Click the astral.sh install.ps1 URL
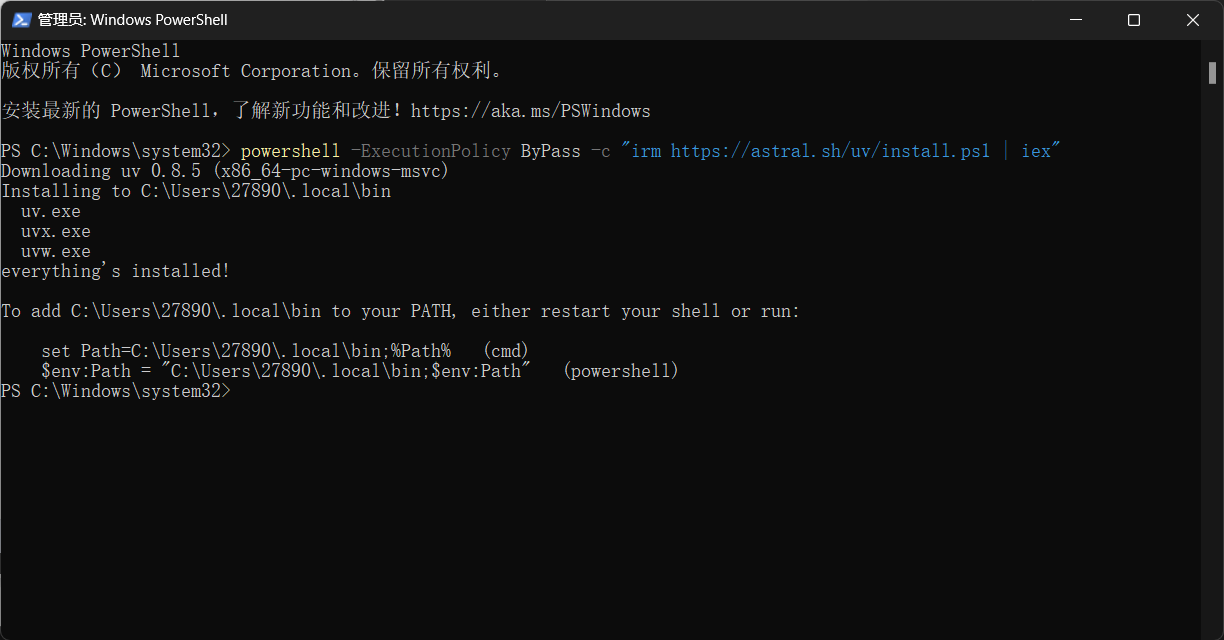This screenshot has height=640, width=1224. pyautogui.click(x=830, y=151)
